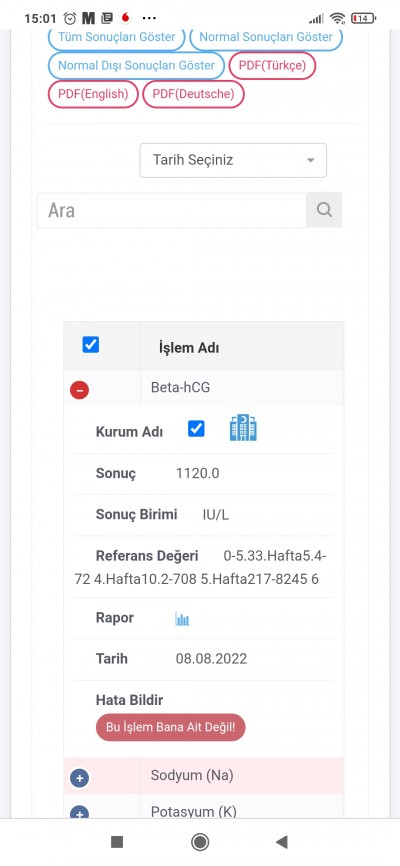Focus the Ara search input field
The width and height of the screenshot is (400, 866).
(x=171, y=210)
